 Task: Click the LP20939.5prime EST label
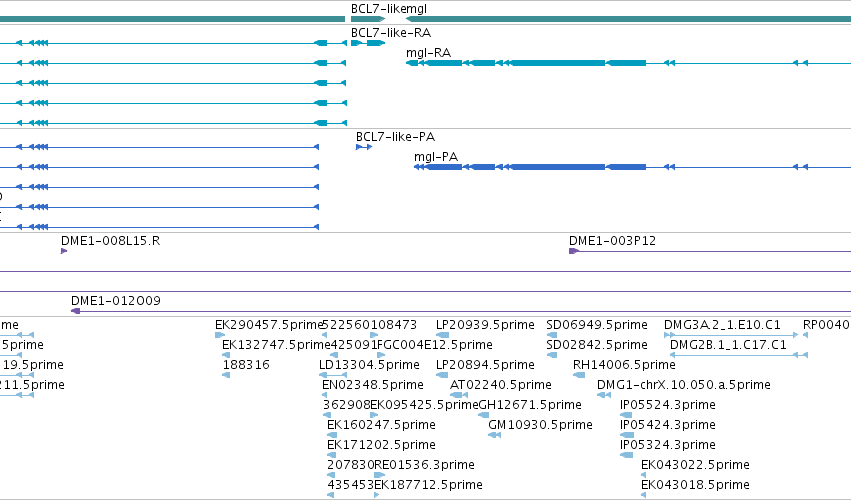tap(485, 325)
